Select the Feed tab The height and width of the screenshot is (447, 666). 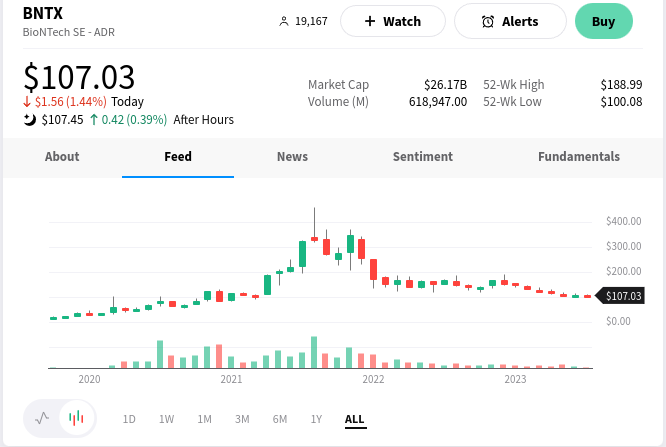(178, 157)
